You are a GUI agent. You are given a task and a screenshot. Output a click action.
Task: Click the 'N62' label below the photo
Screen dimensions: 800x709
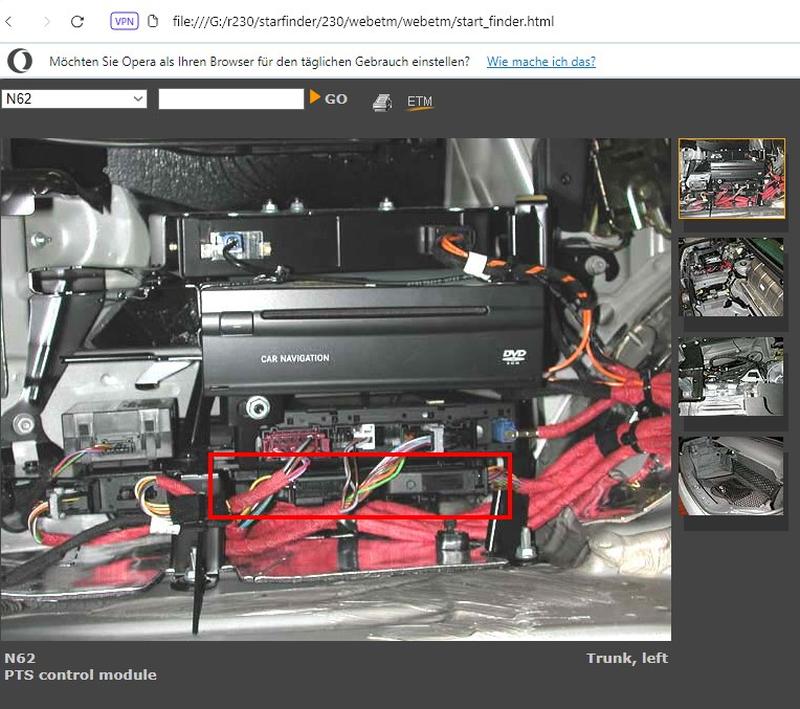(x=20, y=658)
